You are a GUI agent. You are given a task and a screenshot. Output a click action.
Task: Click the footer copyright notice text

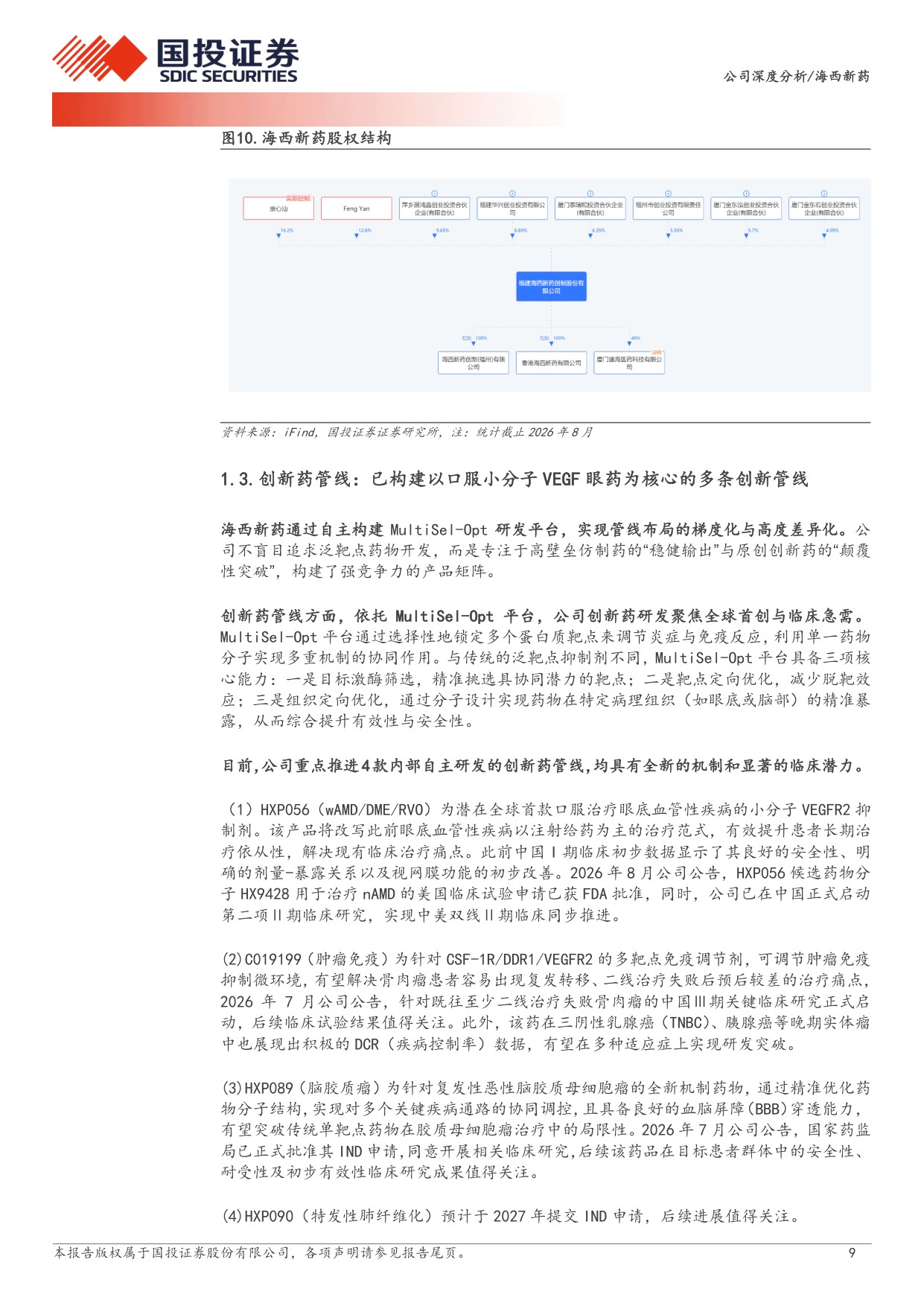click(261, 1253)
